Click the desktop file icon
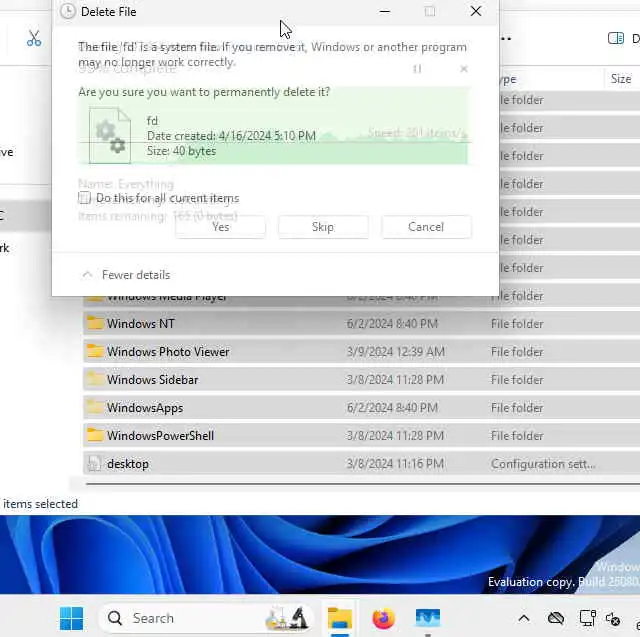This screenshot has width=640, height=637. pos(95,464)
